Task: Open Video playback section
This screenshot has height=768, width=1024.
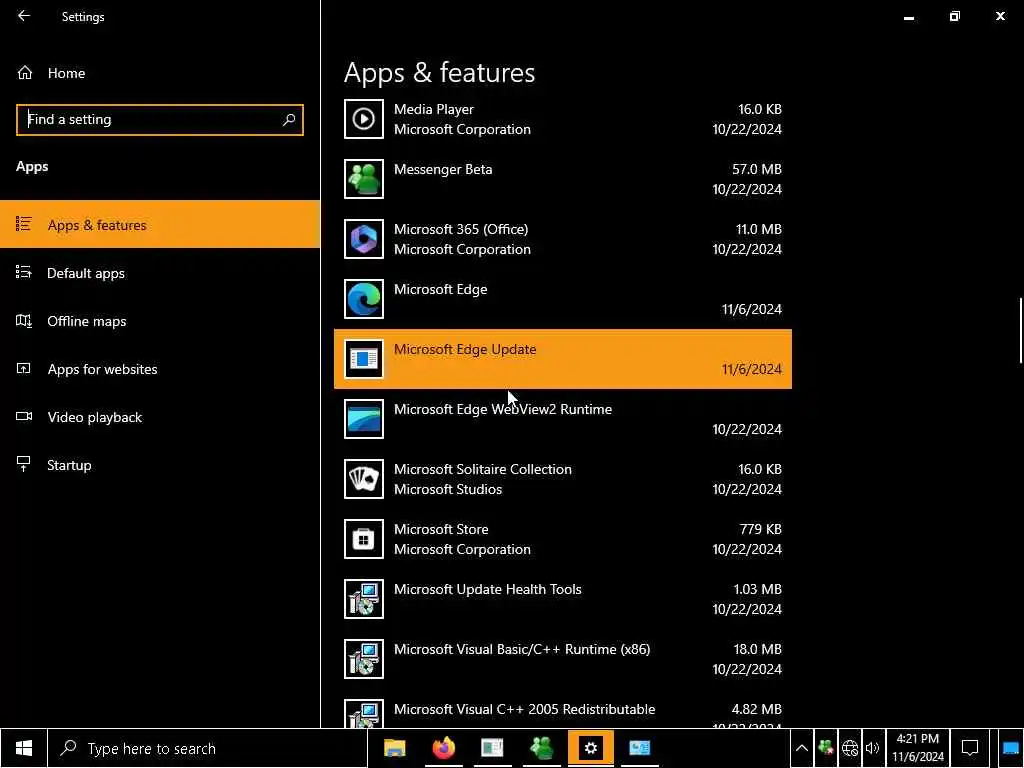Action: tap(160, 417)
